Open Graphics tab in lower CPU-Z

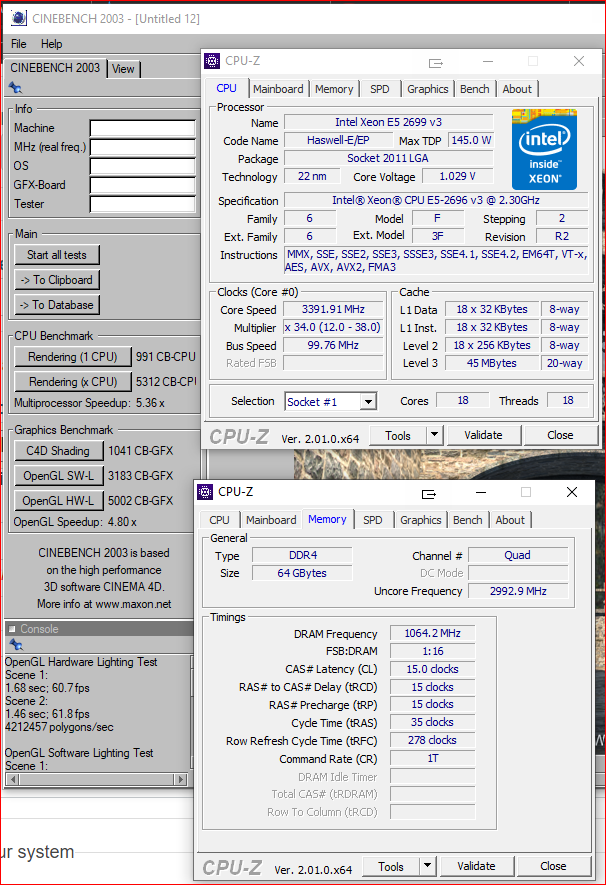click(420, 520)
